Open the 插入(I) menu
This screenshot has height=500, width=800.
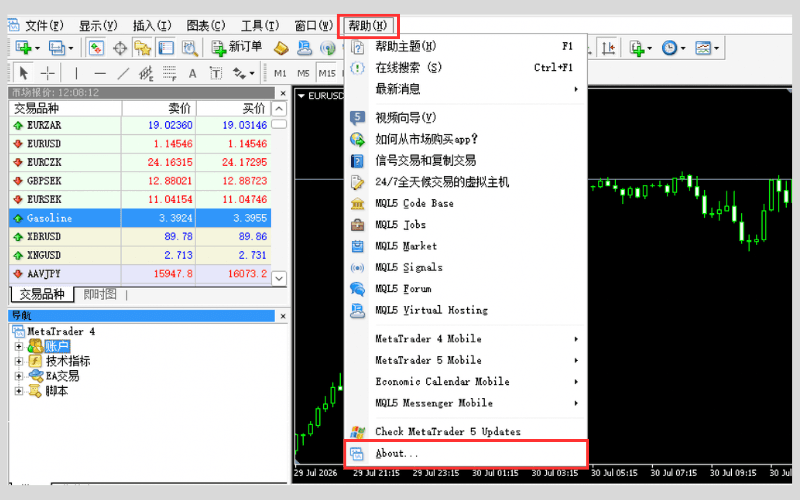152,26
